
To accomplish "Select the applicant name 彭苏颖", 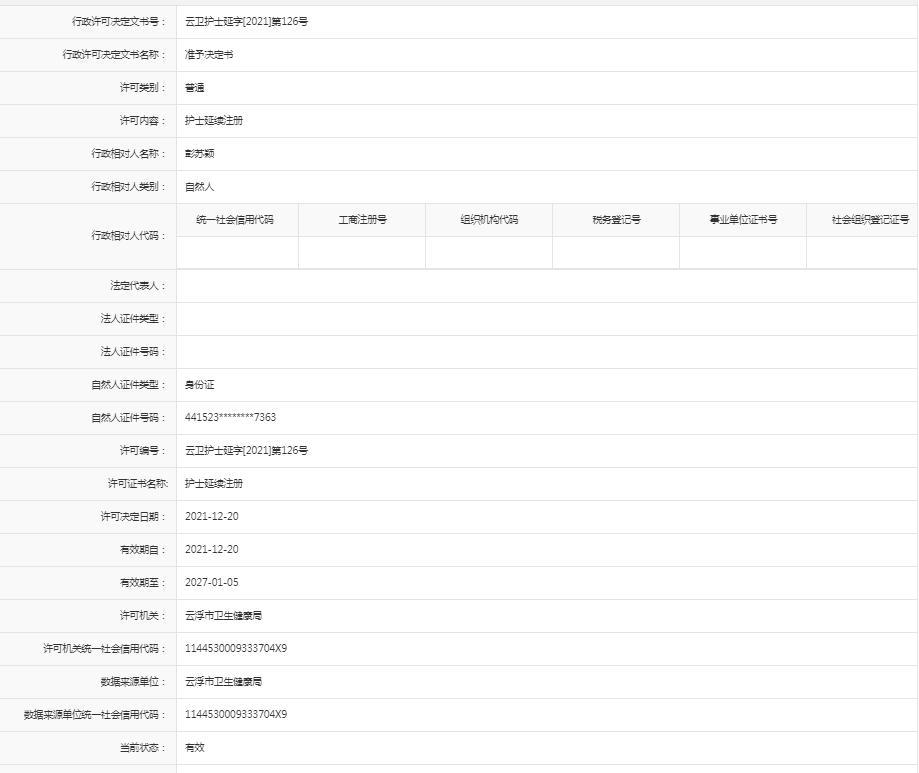I will pos(199,154).
